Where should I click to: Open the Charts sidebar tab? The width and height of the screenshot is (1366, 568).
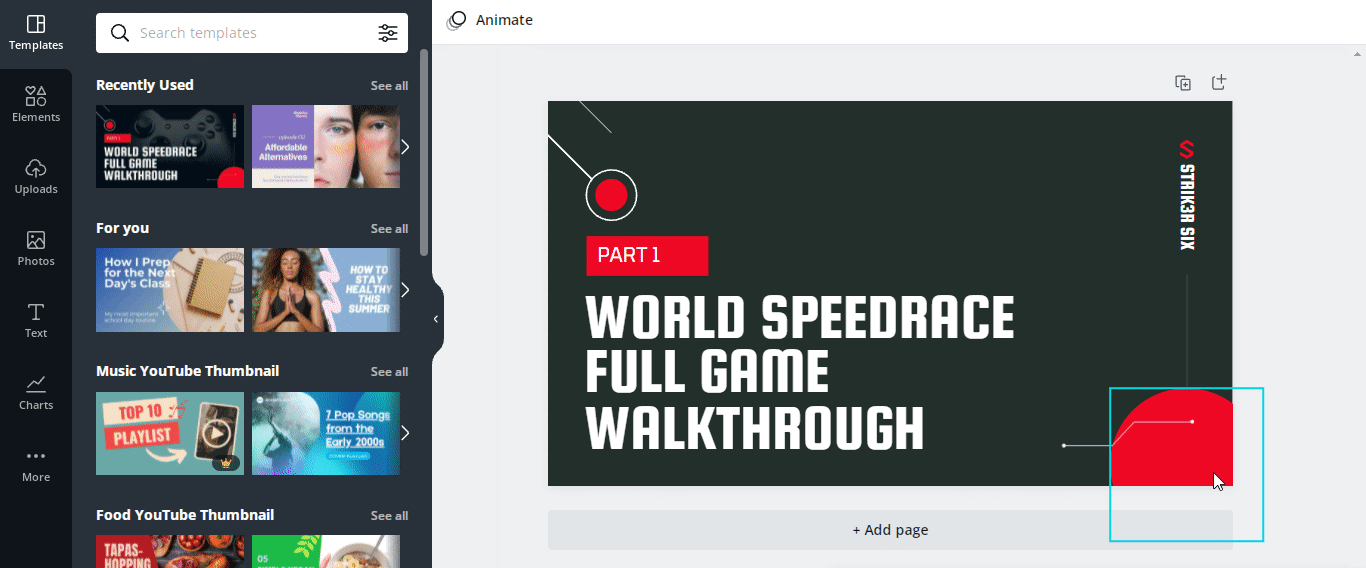tap(36, 393)
